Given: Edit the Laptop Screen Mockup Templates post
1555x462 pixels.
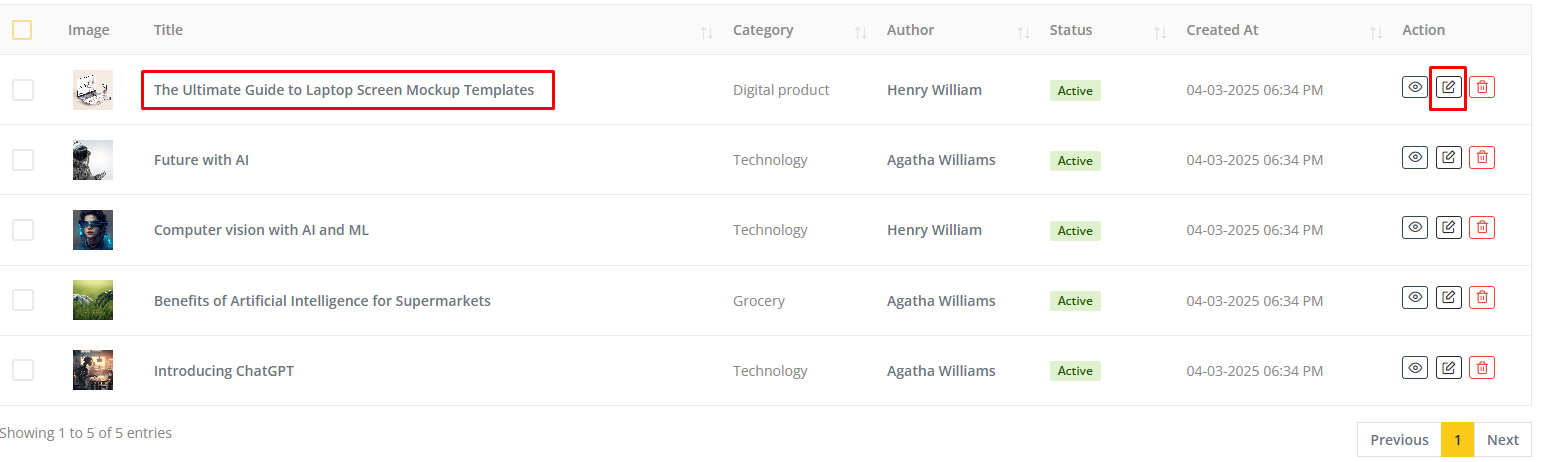Looking at the screenshot, I should coord(1448,87).
